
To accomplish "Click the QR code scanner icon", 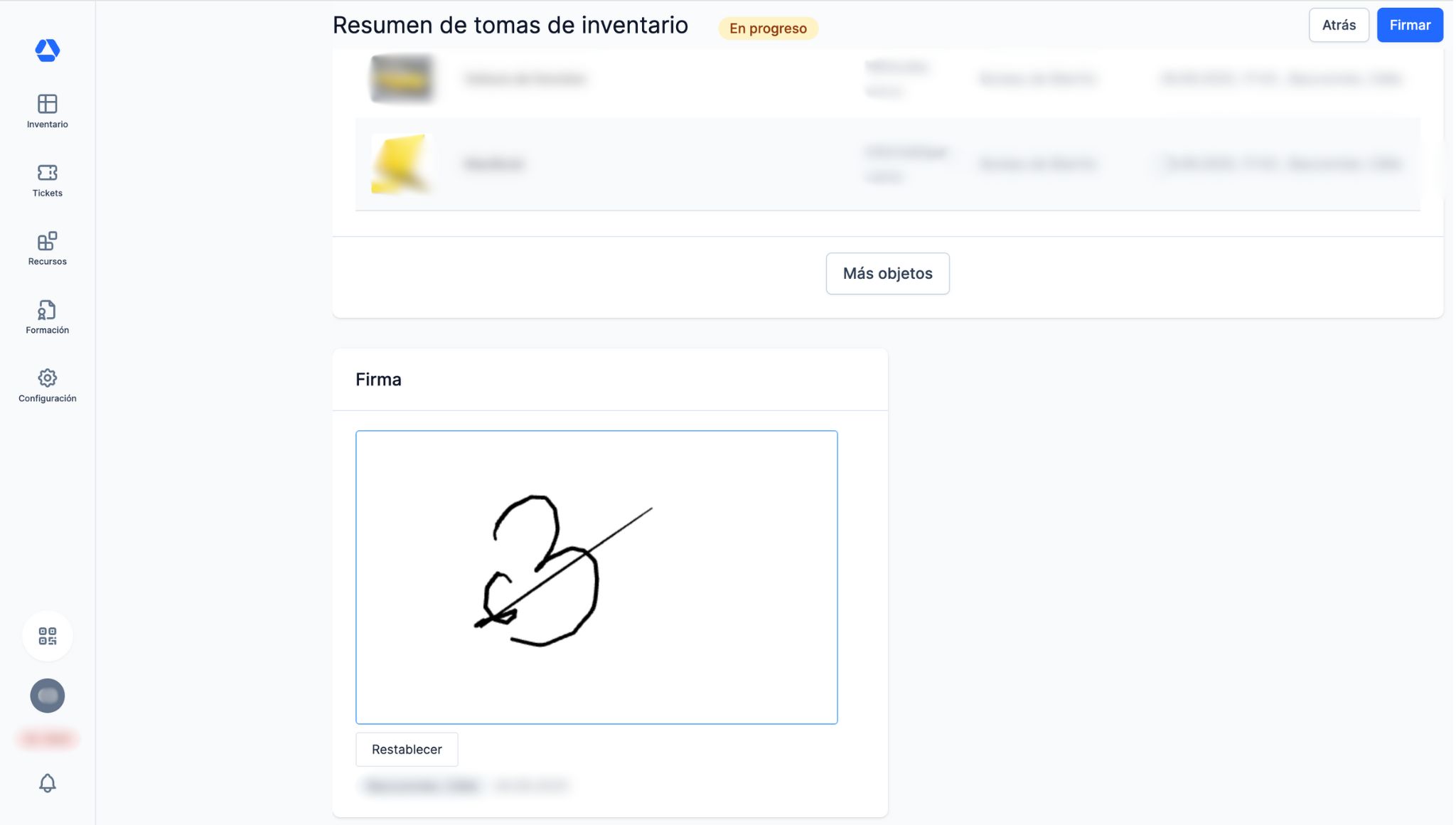I will (47, 636).
